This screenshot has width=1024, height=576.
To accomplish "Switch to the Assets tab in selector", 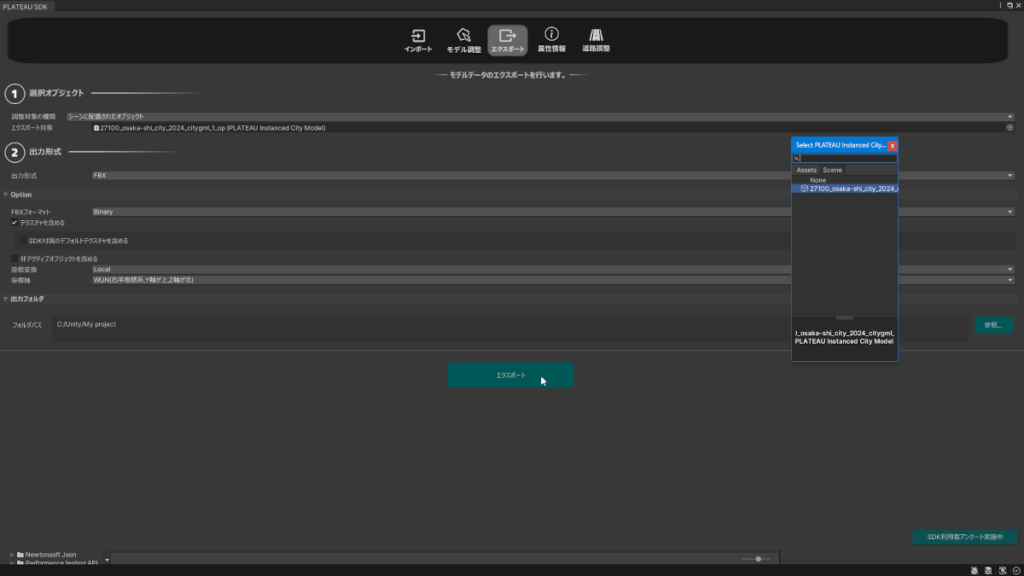I will [x=806, y=170].
